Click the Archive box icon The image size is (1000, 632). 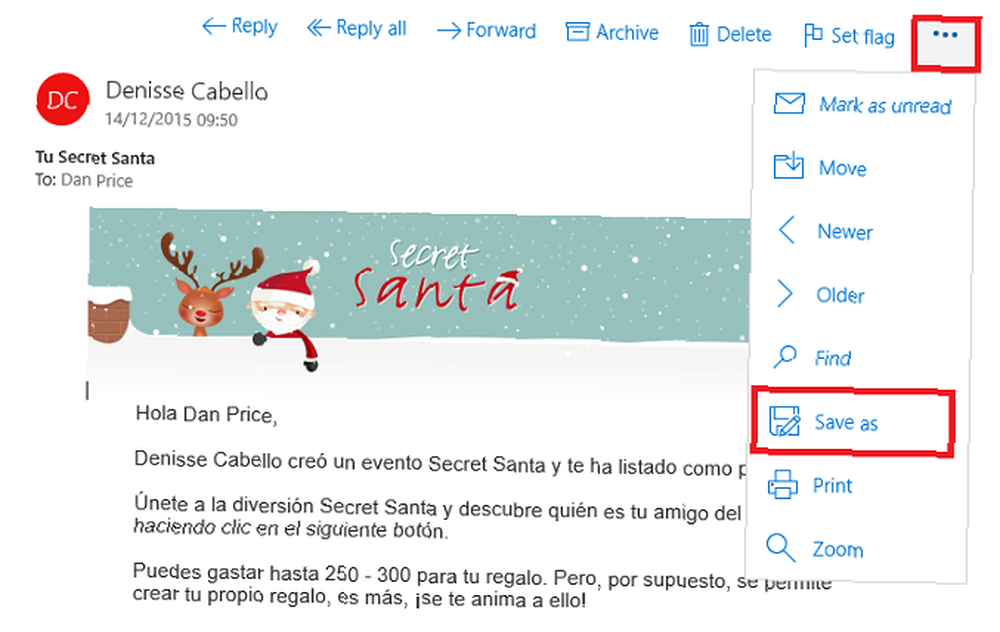click(x=578, y=32)
